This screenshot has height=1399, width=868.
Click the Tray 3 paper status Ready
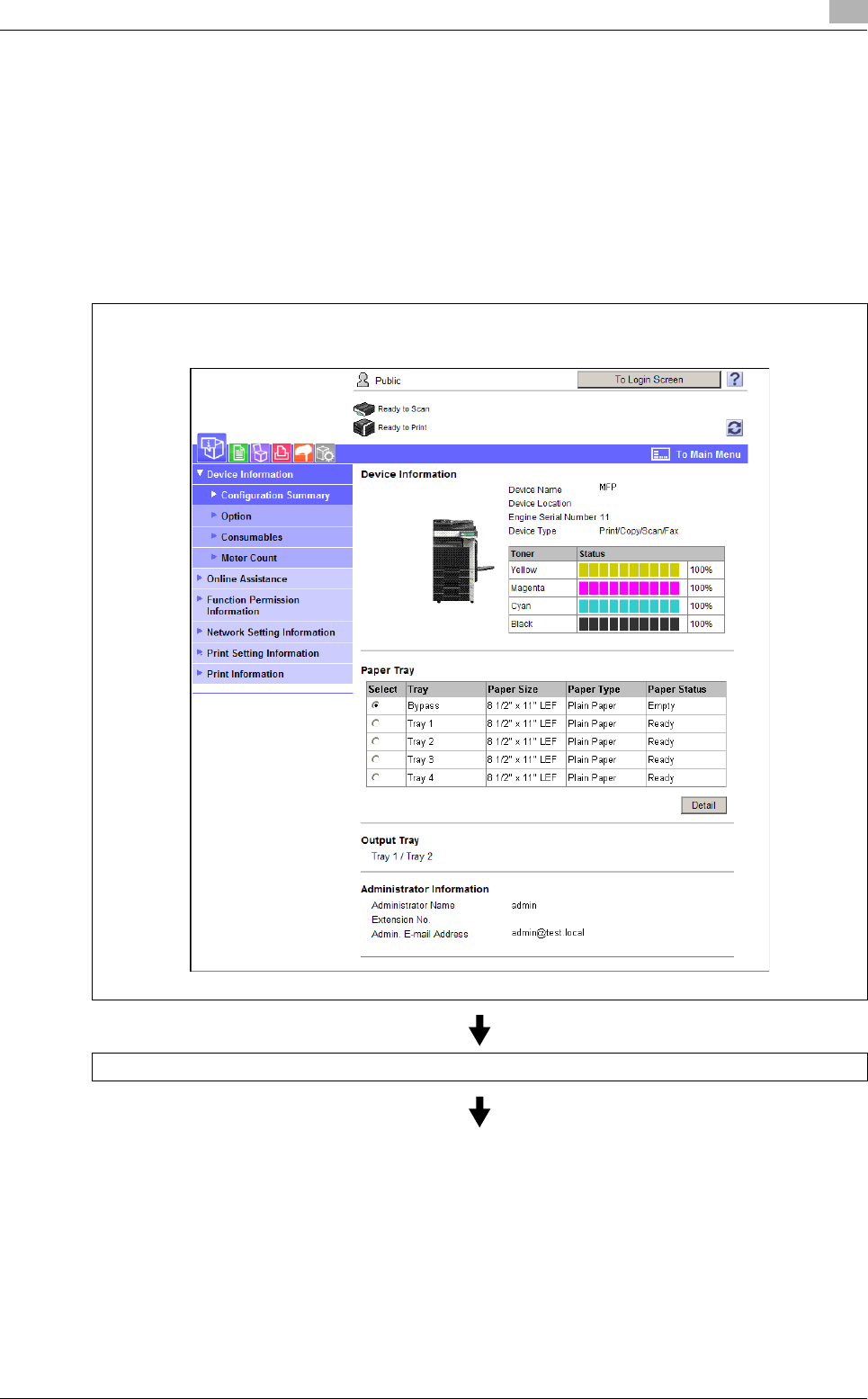(x=661, y=759)
